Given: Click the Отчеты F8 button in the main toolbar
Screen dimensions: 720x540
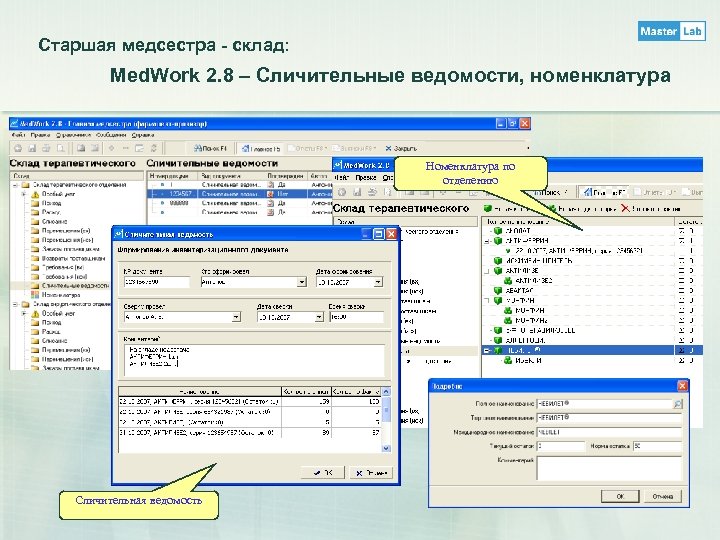Looking at the screenshot, I should 309,148.
